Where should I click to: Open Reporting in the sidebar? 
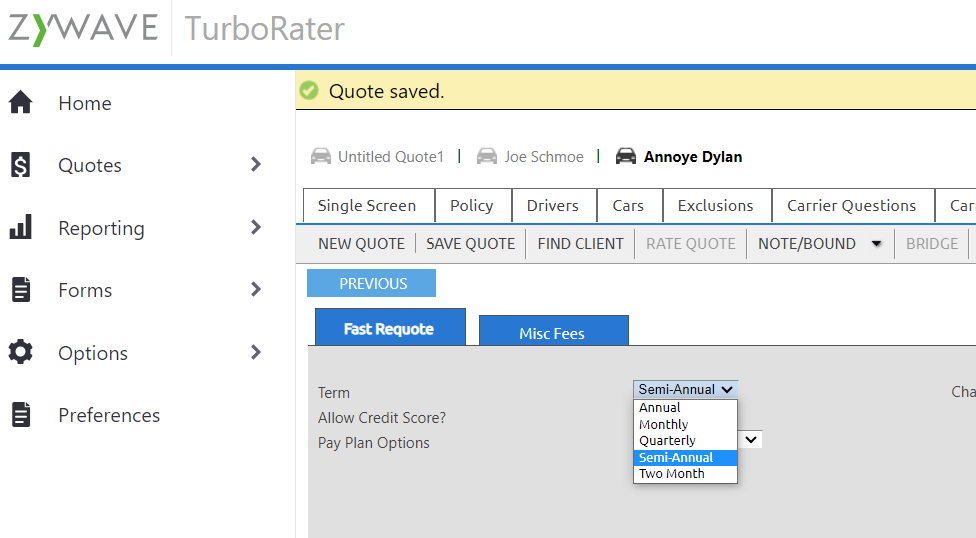tap(101, 229)
